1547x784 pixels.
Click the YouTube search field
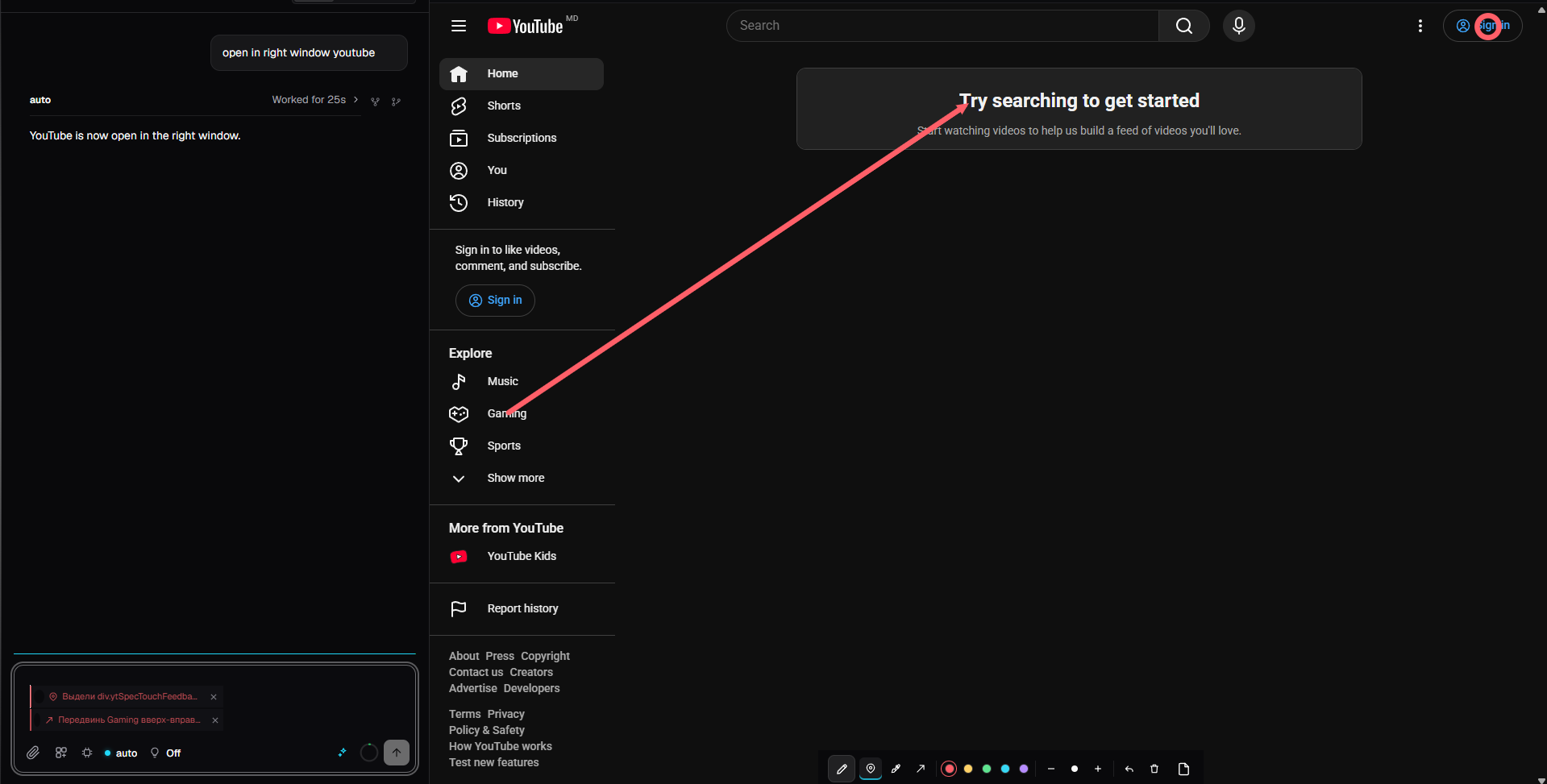942,26
